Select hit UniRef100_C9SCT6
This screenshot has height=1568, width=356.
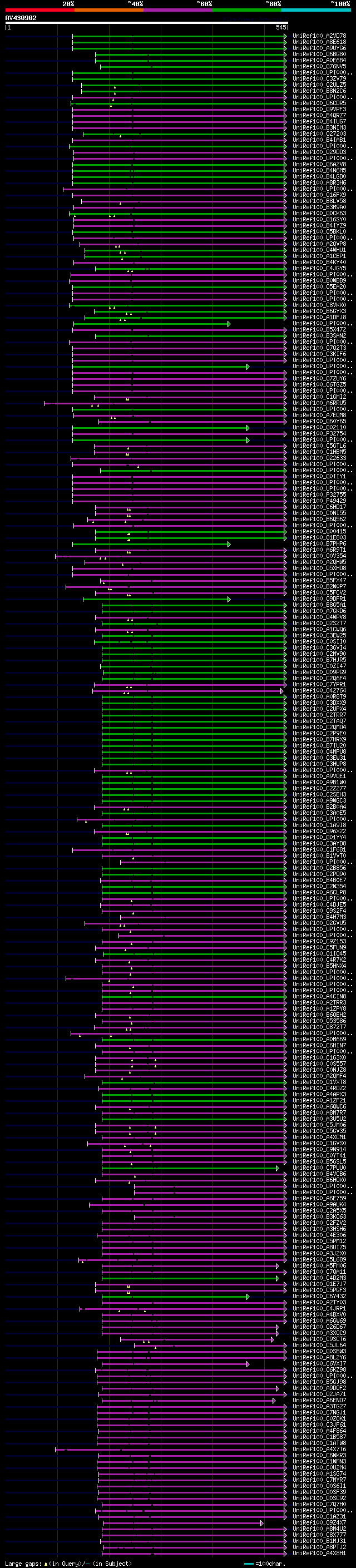click(x=319, y=1339)
